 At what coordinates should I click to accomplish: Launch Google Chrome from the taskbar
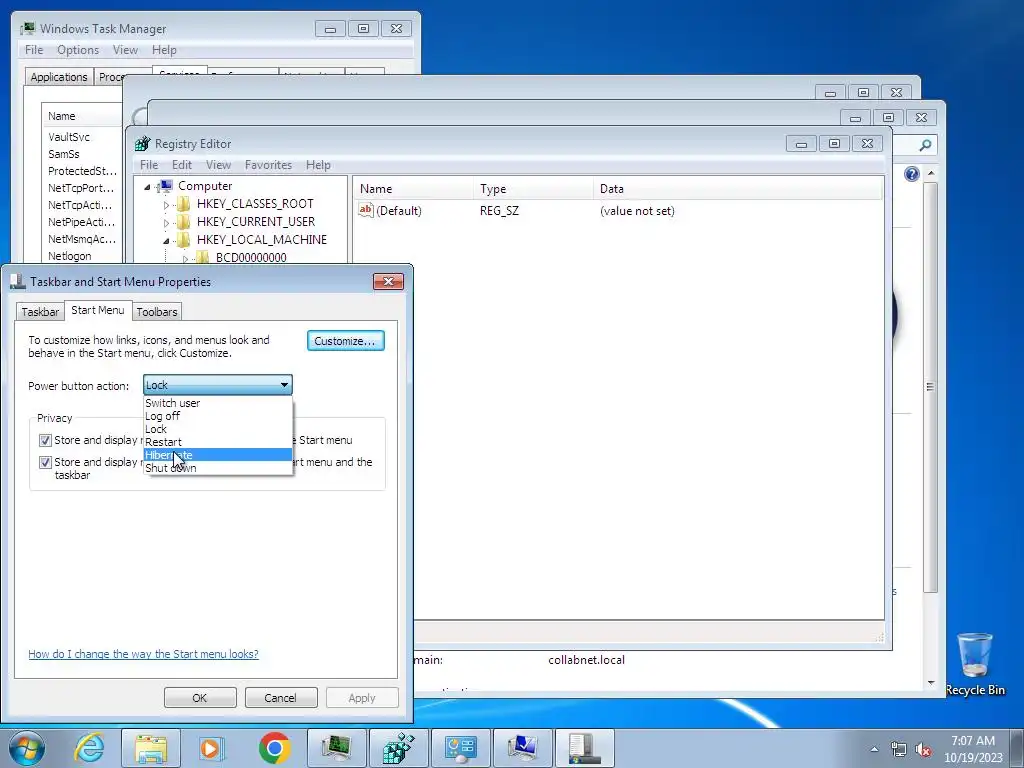coord(274,748)
